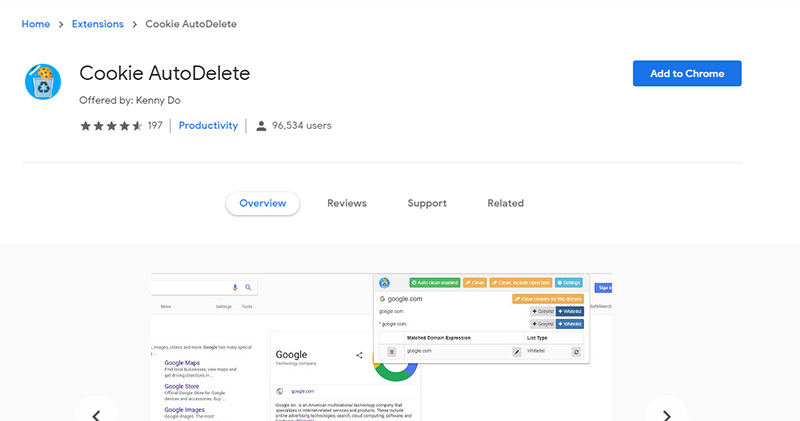Click the refresh icon next to Whitelist type
800x421 pixels.
[x=576, y=352]
